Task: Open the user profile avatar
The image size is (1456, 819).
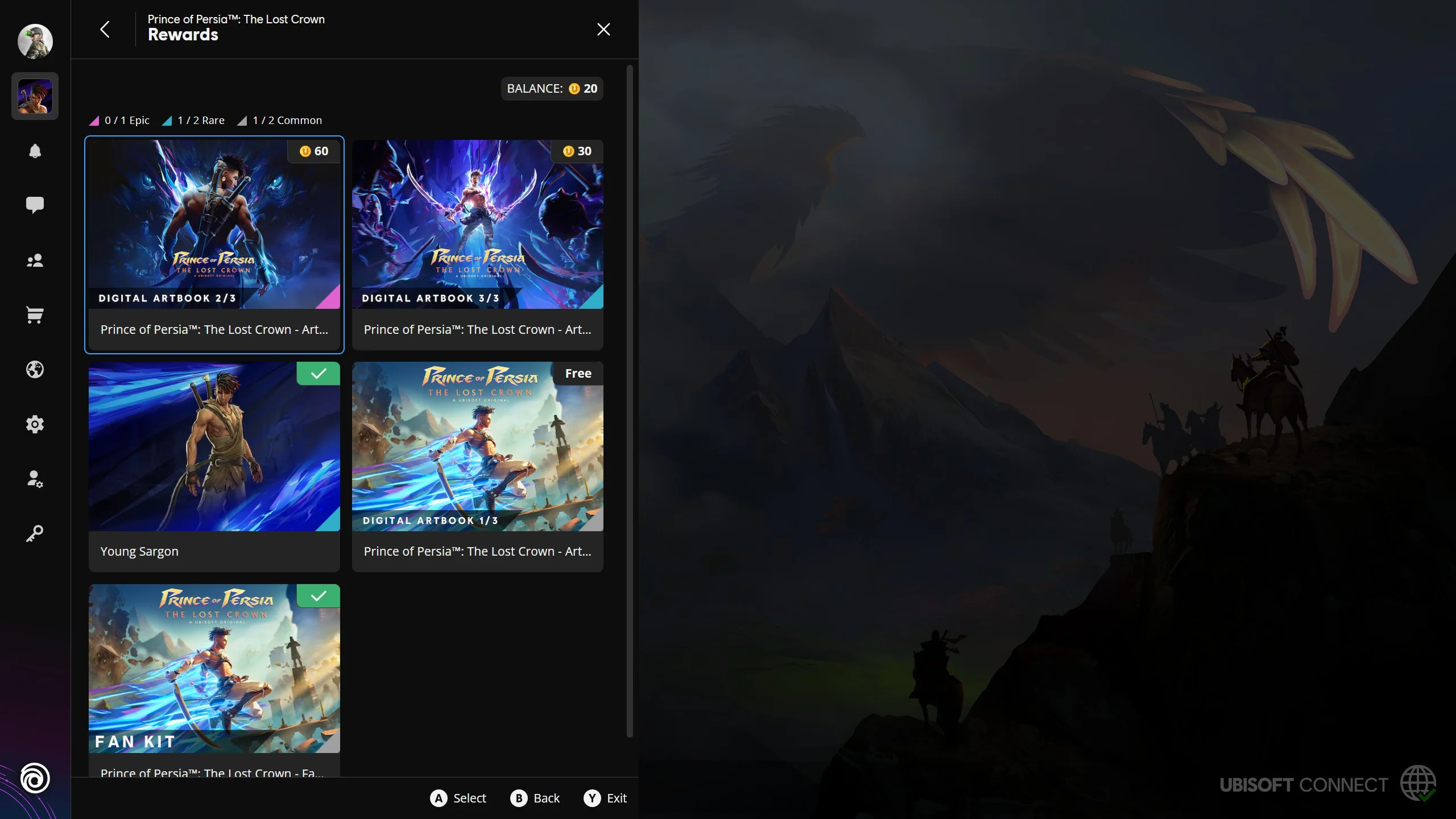Action: [35, 41]
